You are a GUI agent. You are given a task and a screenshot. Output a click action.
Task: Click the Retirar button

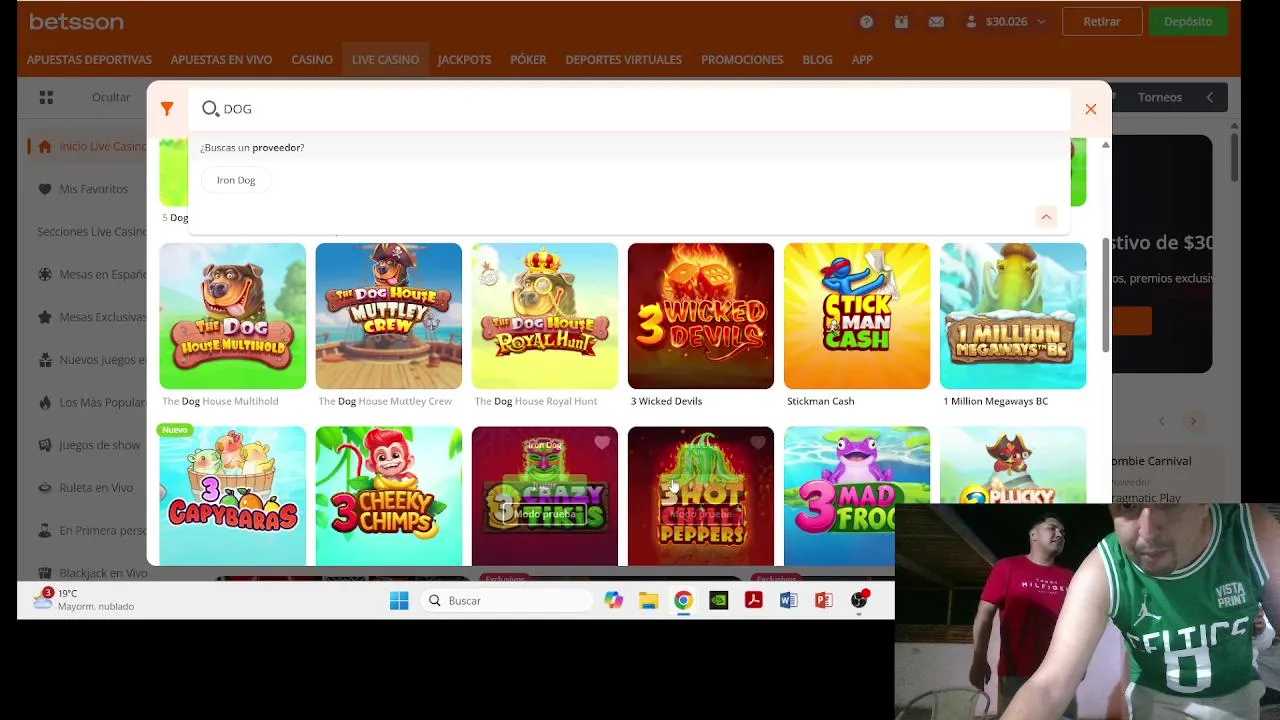pos(1102,22)
